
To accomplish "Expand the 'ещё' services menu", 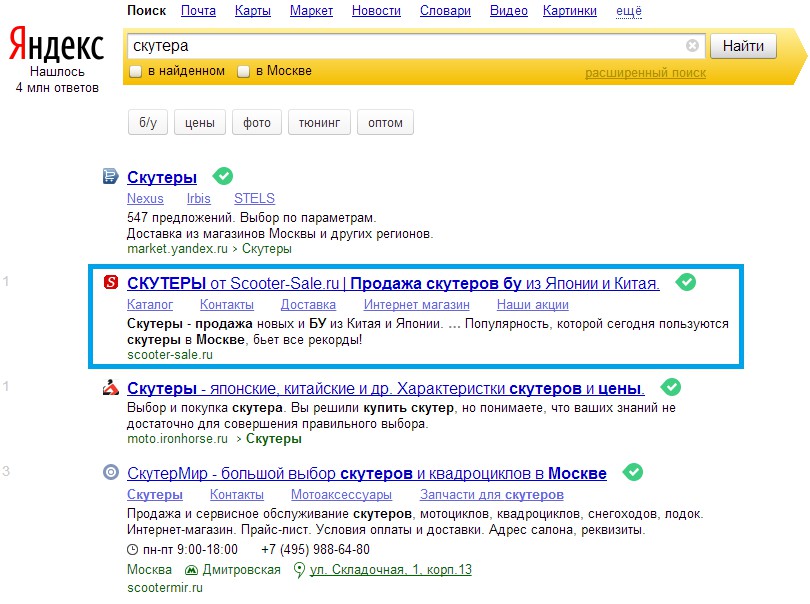I will click(x=629, y=11).
